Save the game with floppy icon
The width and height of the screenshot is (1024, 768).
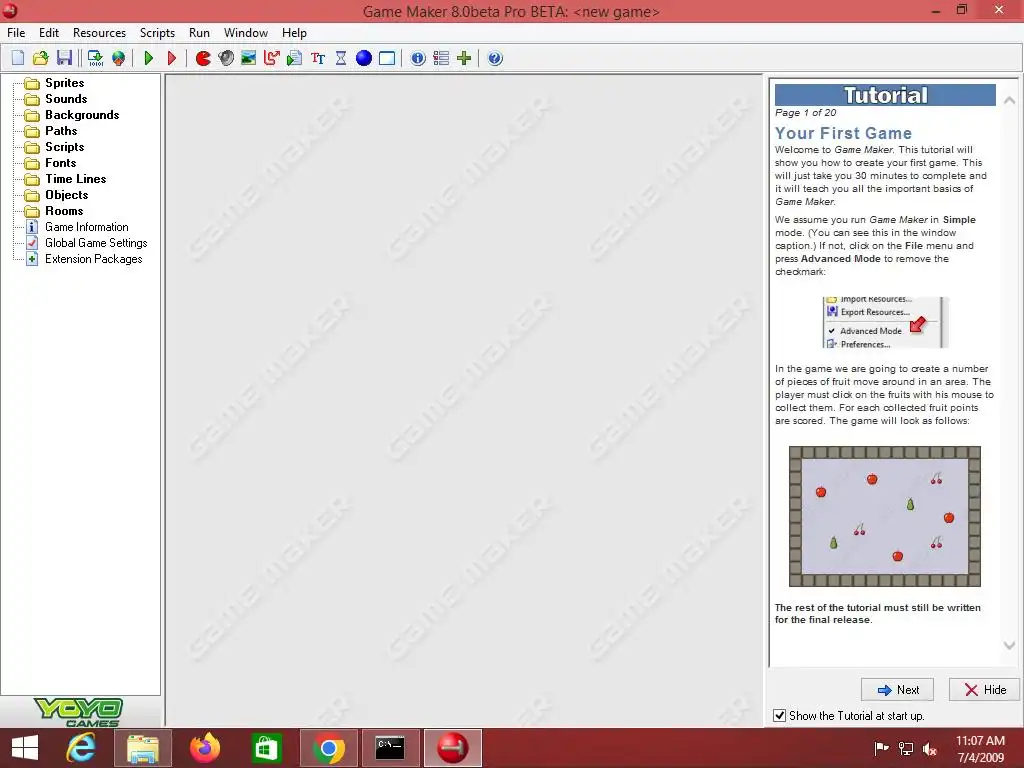pos(64,58)
